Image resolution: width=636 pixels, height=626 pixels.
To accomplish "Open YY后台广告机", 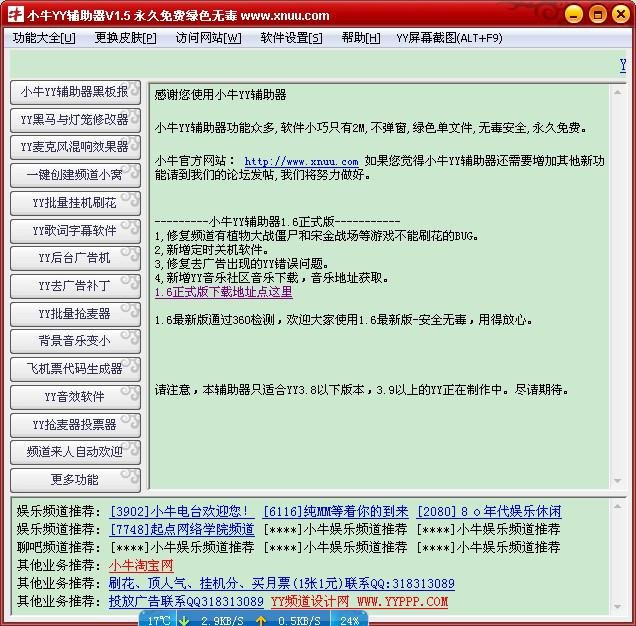I will [75, 258].
